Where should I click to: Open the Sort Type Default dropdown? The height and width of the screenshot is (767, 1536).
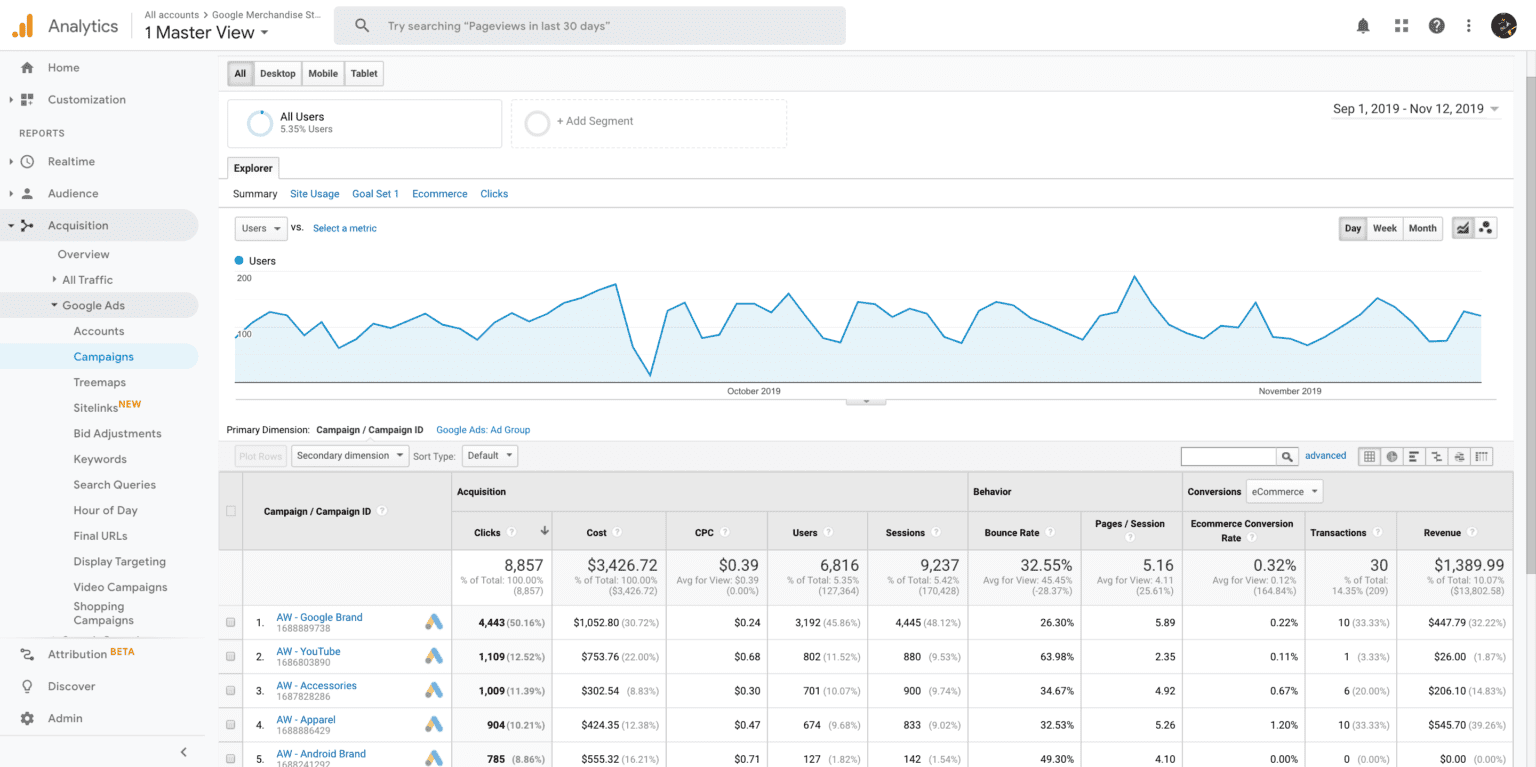490,456
